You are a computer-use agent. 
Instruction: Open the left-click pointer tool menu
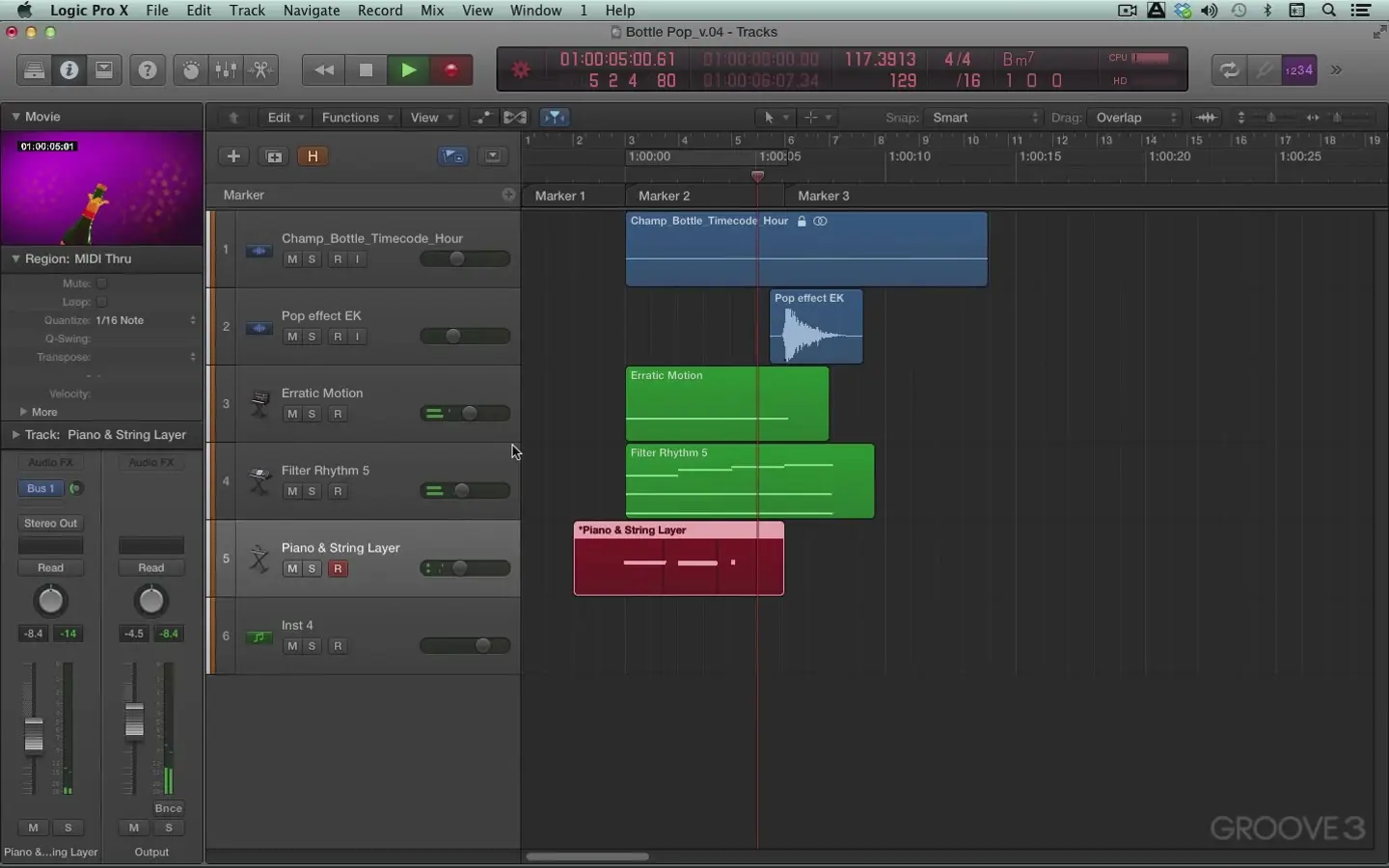coord(775,118)
